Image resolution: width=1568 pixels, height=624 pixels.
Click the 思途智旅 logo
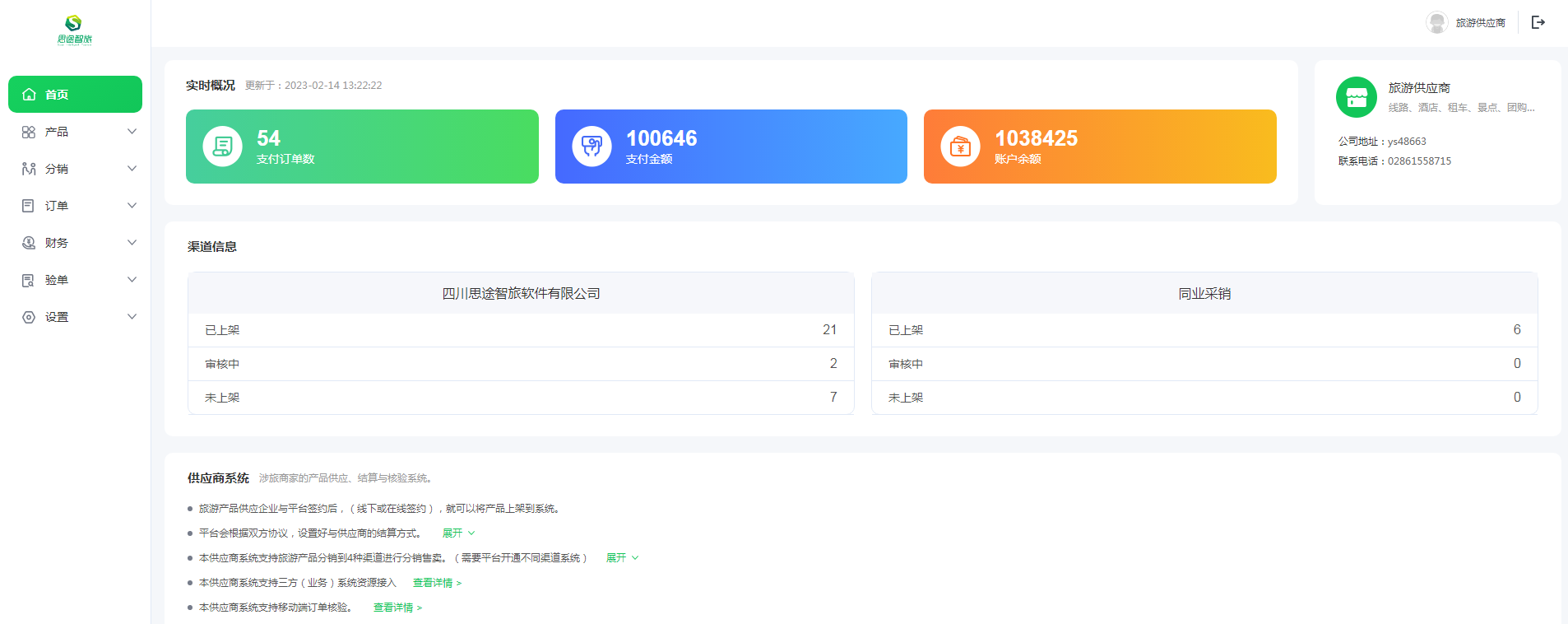point(75,29)
